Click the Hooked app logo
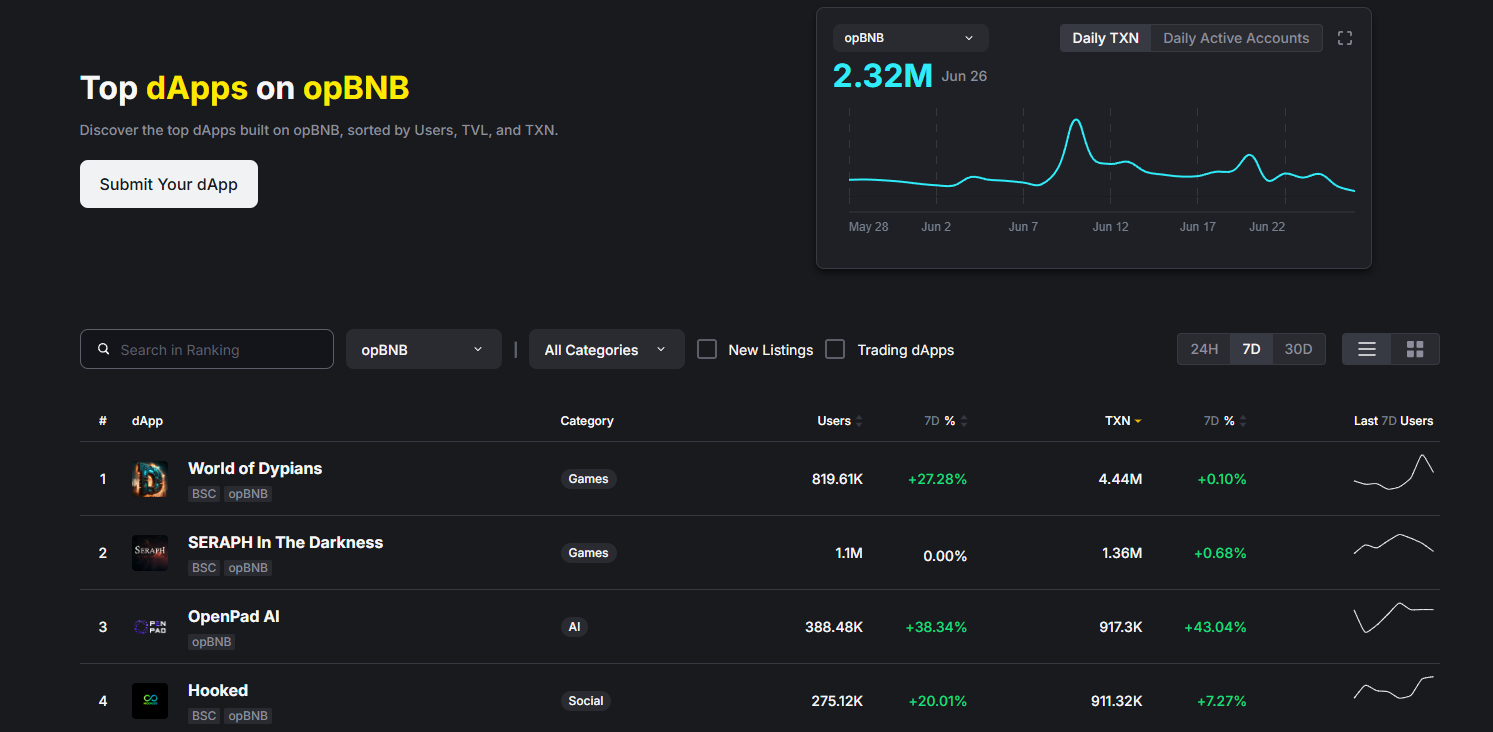This screenshot has width=1493, height=732. coord(150,701)
